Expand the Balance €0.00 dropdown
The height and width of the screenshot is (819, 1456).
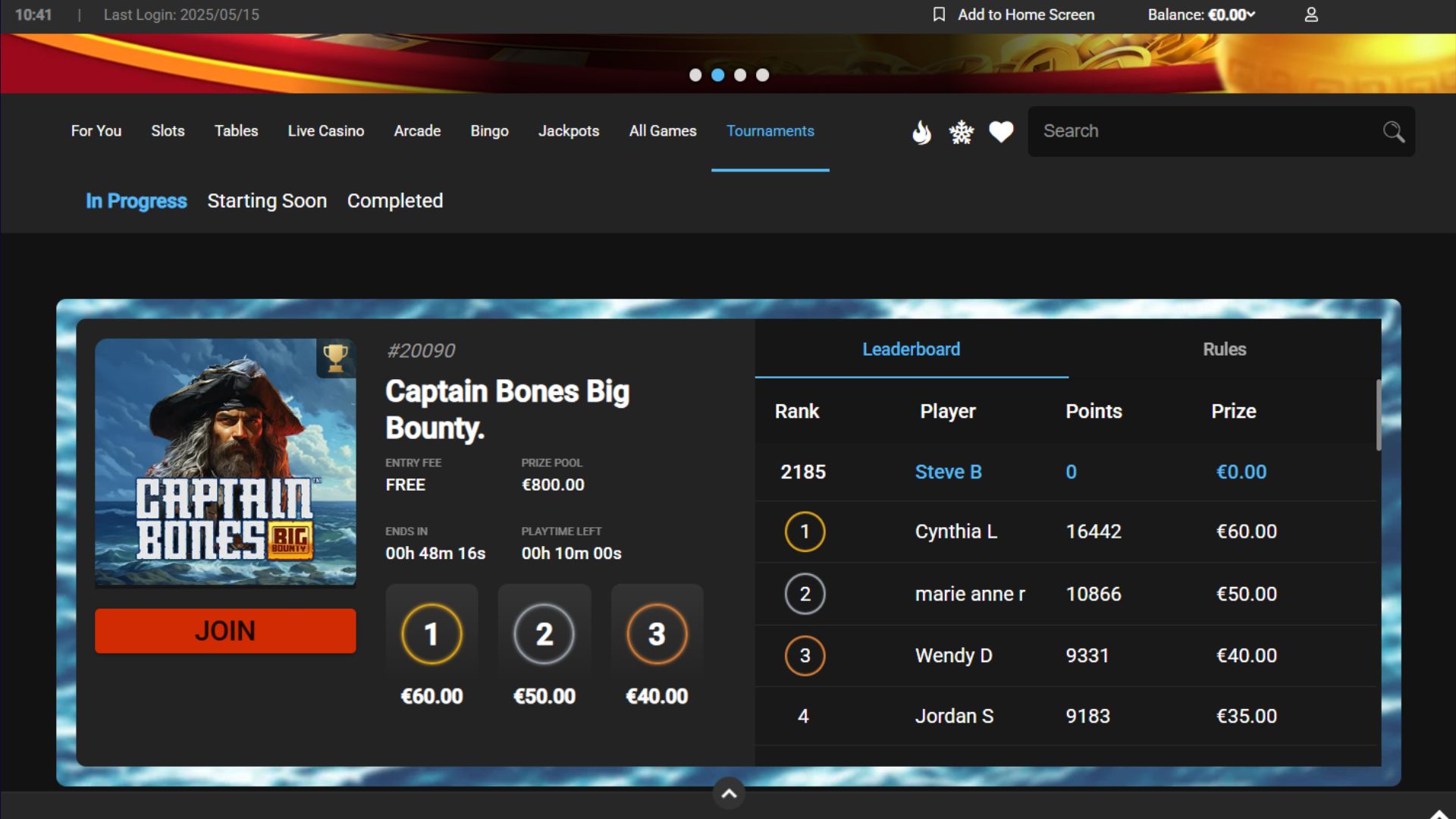point(1201,14)
